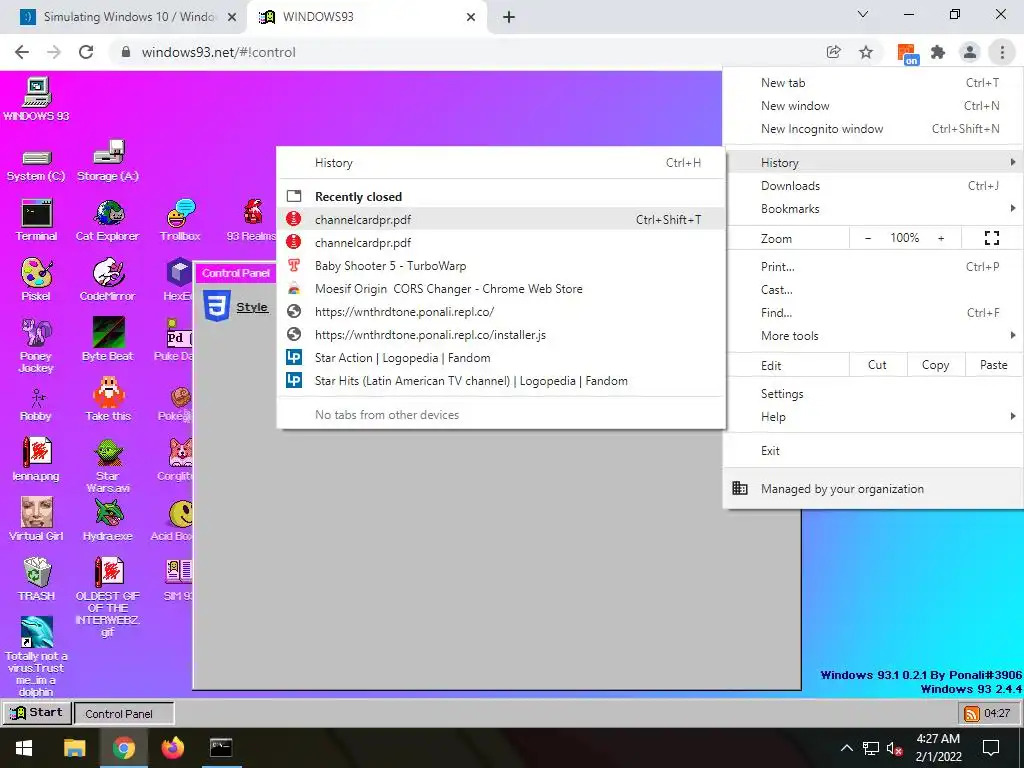
Task: Click the address bar URL field
Action: tap(464, 52)
